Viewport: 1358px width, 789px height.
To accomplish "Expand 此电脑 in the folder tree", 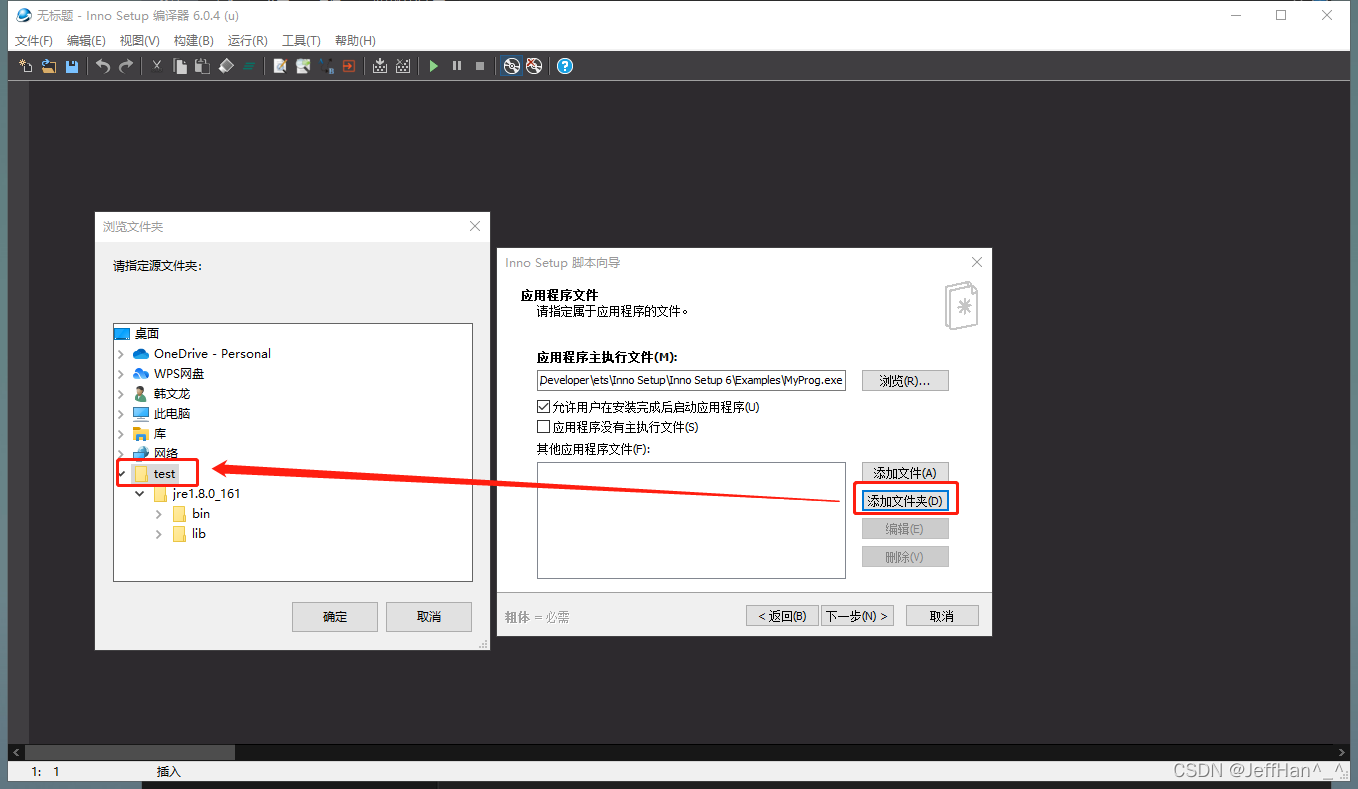I will pos(118,413).
